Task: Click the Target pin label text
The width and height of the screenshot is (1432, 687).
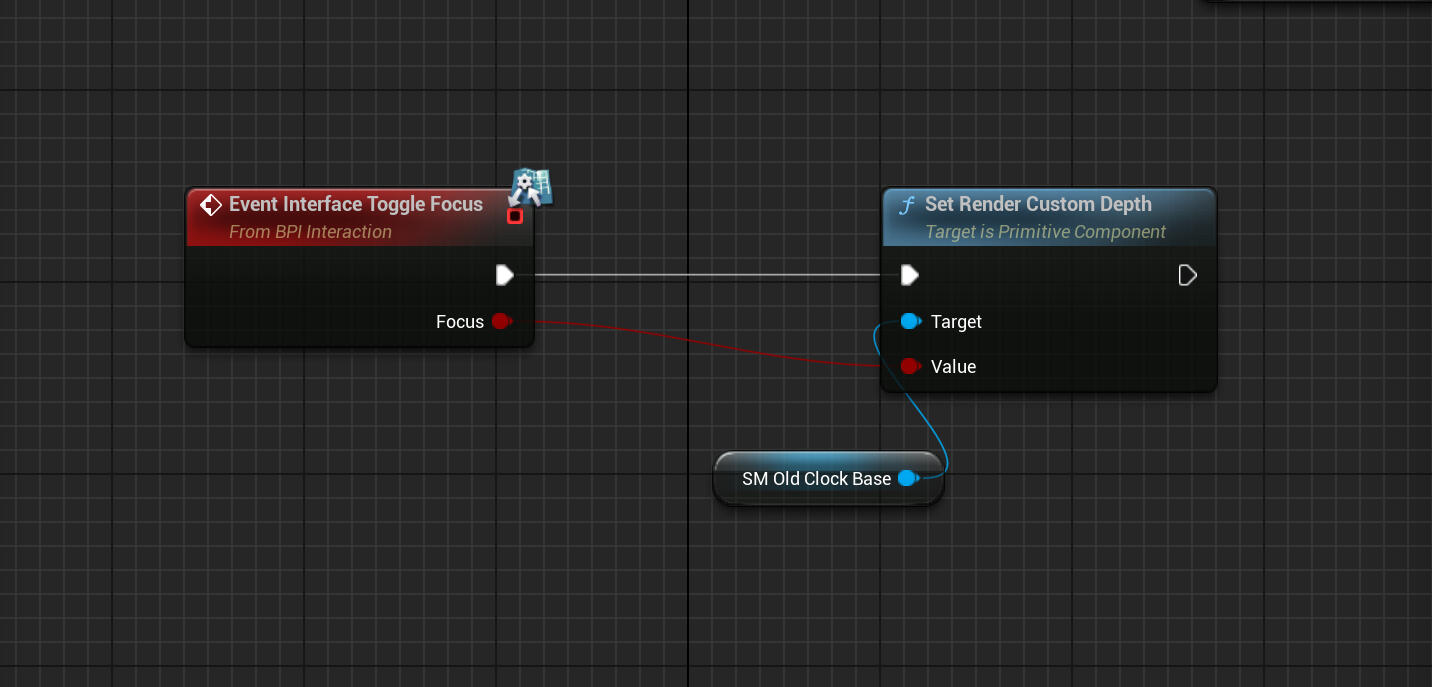Action: point(956,322)
